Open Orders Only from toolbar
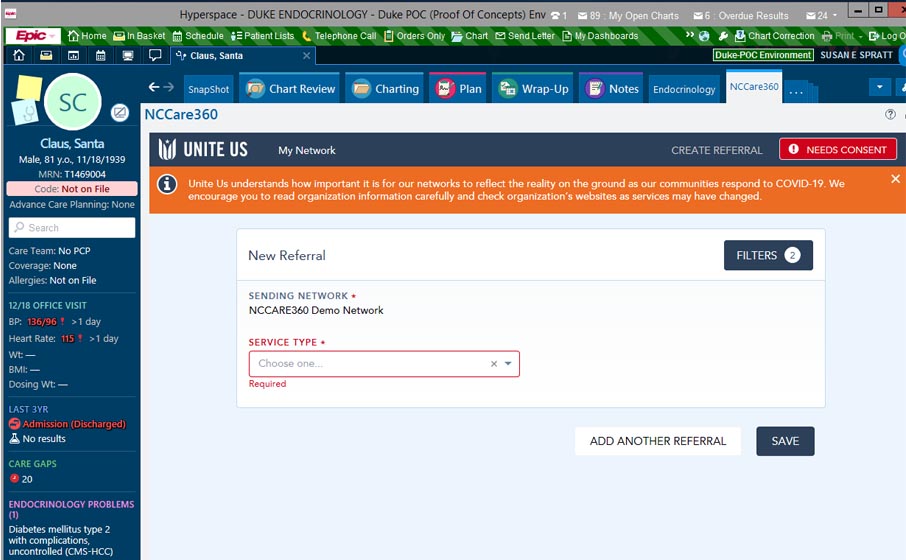This screenshot has width=906, height=560. click(x=414, y=36)
